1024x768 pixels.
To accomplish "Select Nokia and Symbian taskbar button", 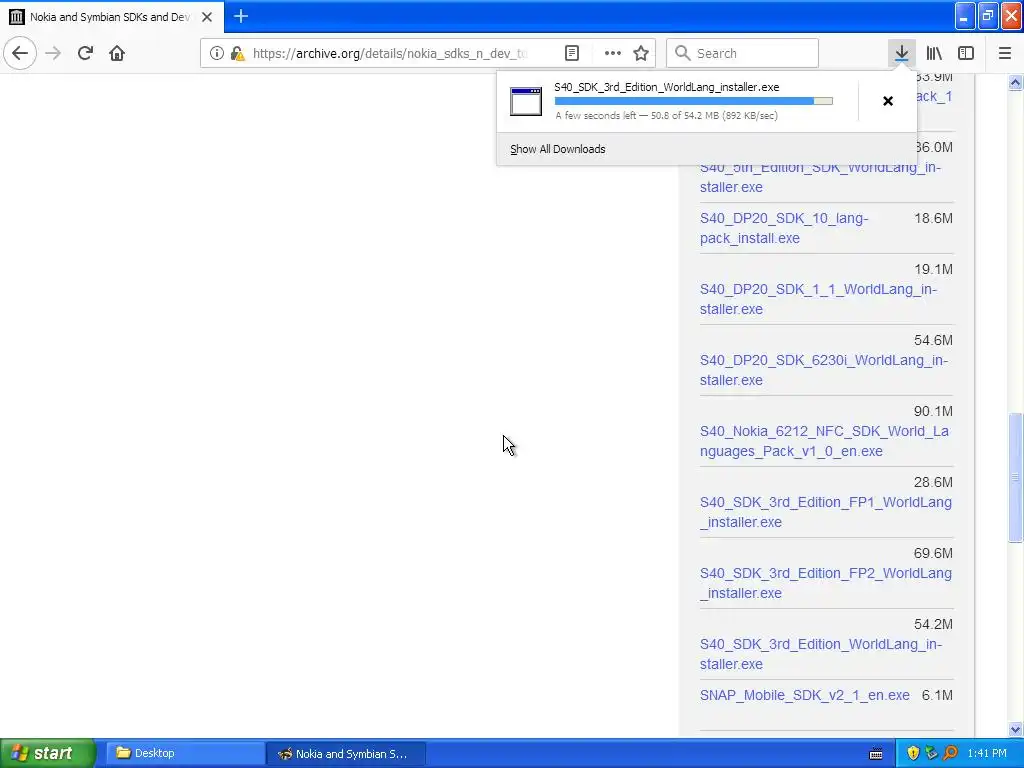I will pyautogui.click(x=346, y=753).
